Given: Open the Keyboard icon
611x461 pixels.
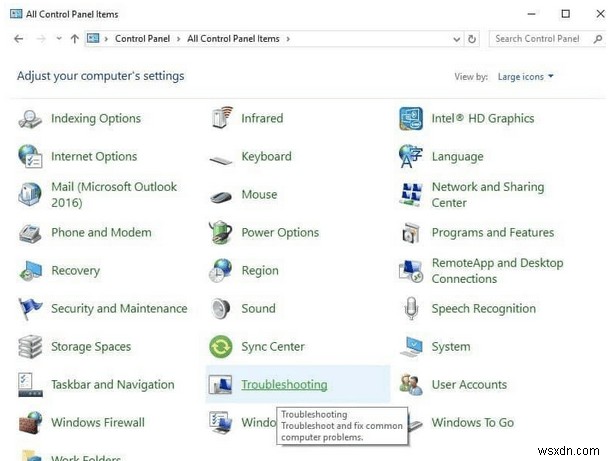Looking at the screenshot, I should [221, 160].
